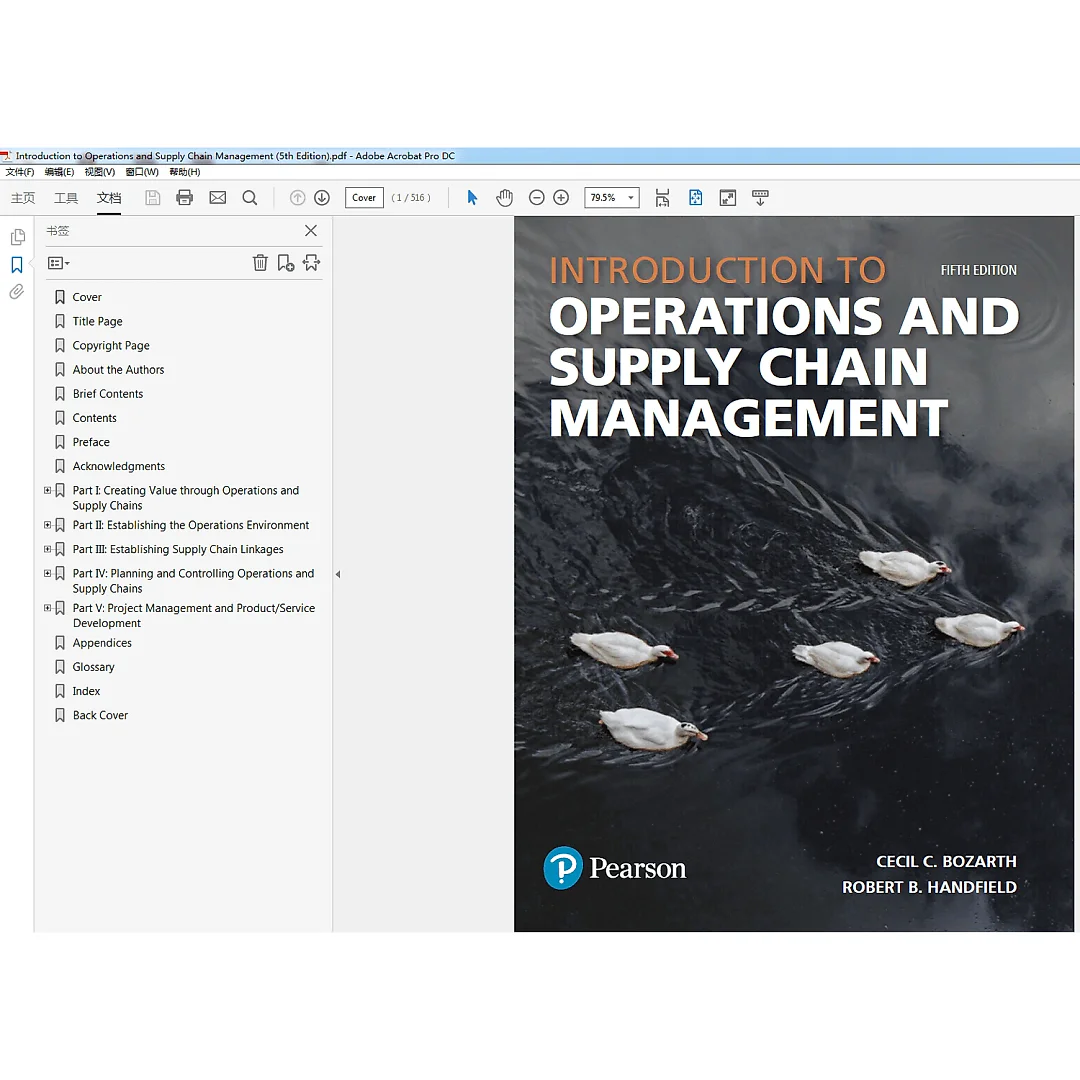Save the document with the floppy disk icon
Viewport: 1080px width, 1080px height.
click(x=153, y=198)
